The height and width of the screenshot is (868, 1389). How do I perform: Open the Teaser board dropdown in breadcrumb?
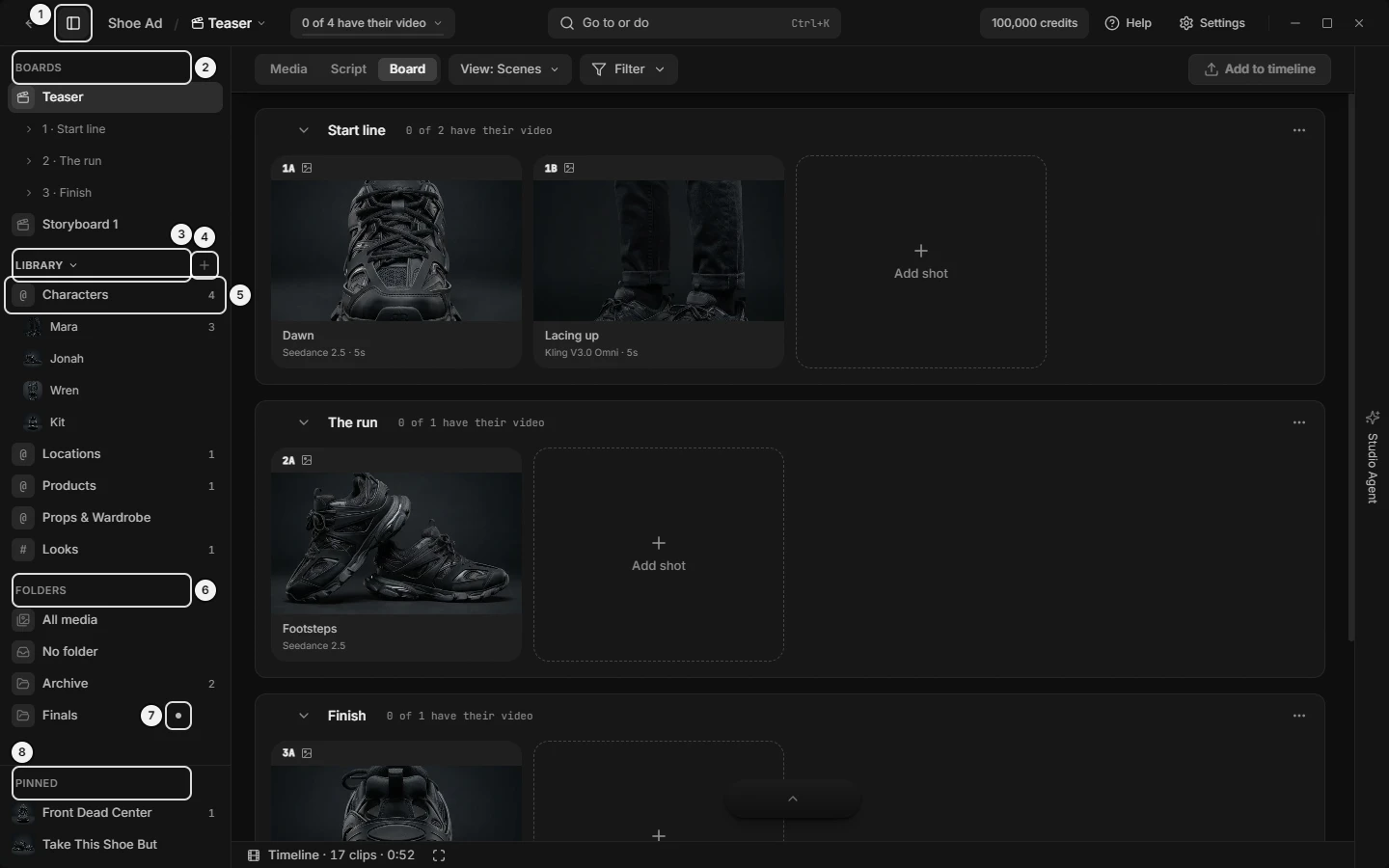229,23
